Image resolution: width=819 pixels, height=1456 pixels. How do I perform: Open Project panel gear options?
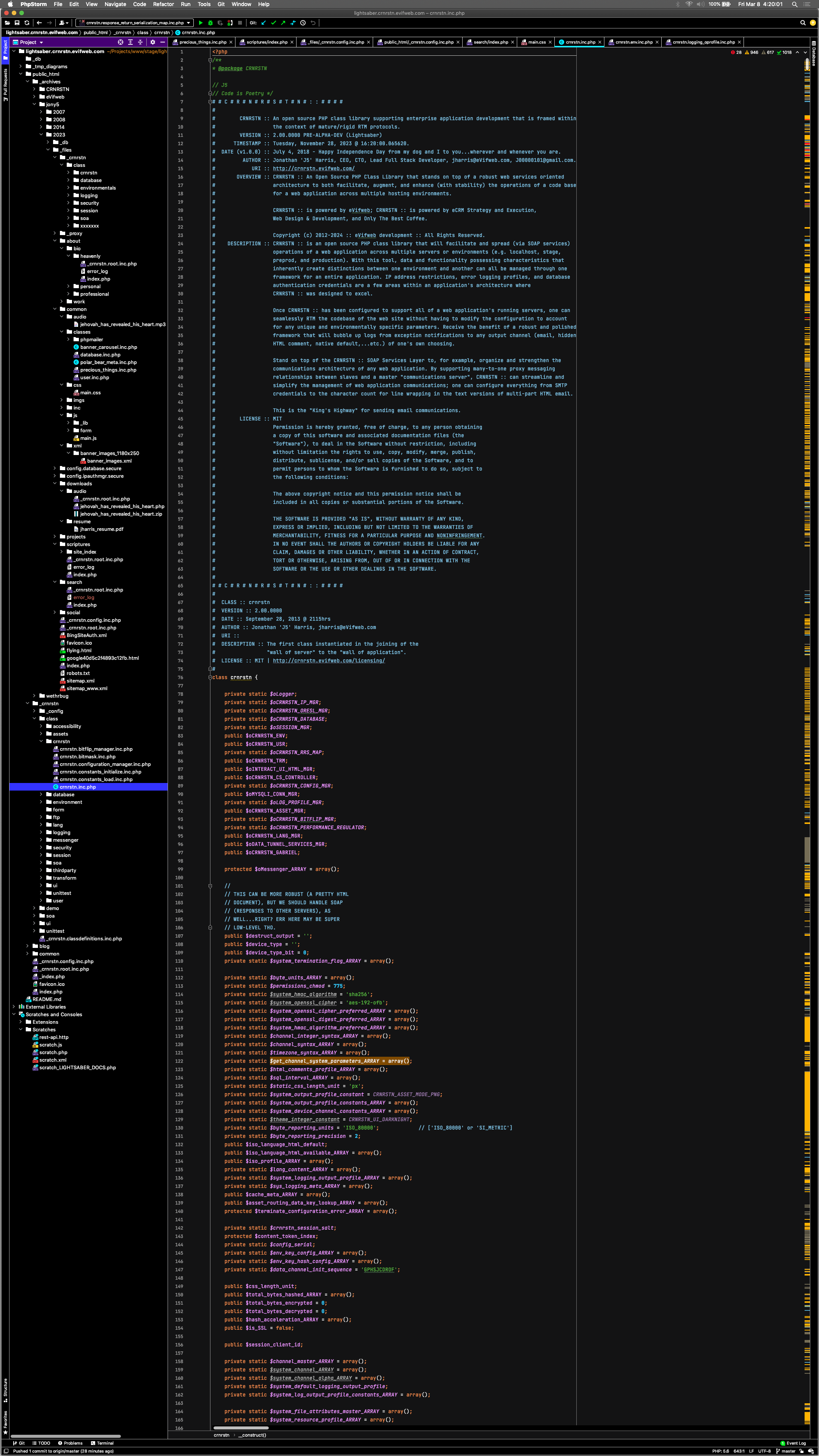coord(152,42)
